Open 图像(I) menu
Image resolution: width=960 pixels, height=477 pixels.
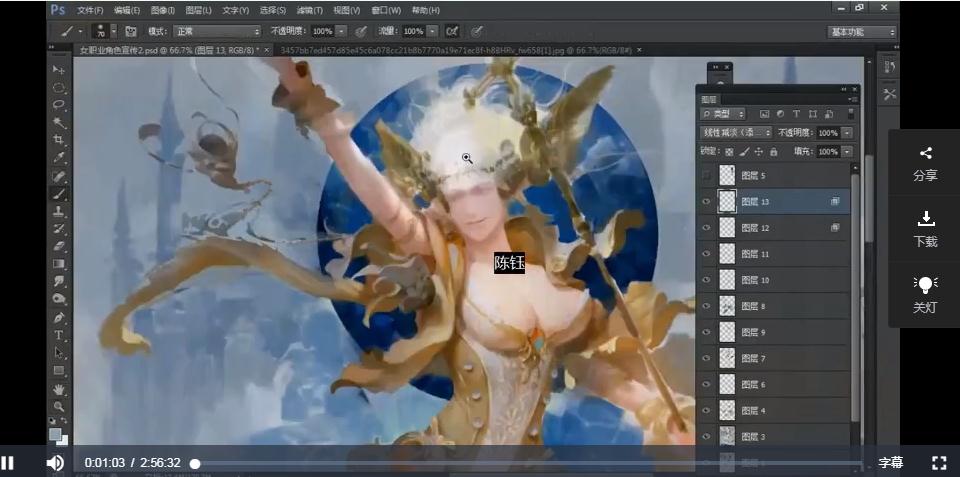pyautogui.click(x=162, y=10)
